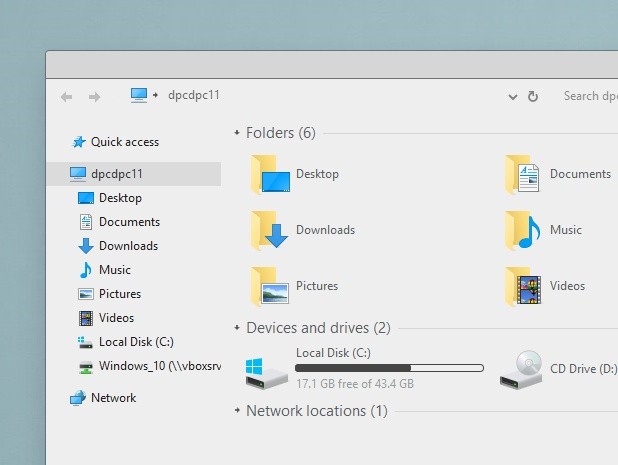This screenshot has height=465, width=618.
Task: Click the Network locations (1) header
Action: pyautogui.click(x=317, y=411)
